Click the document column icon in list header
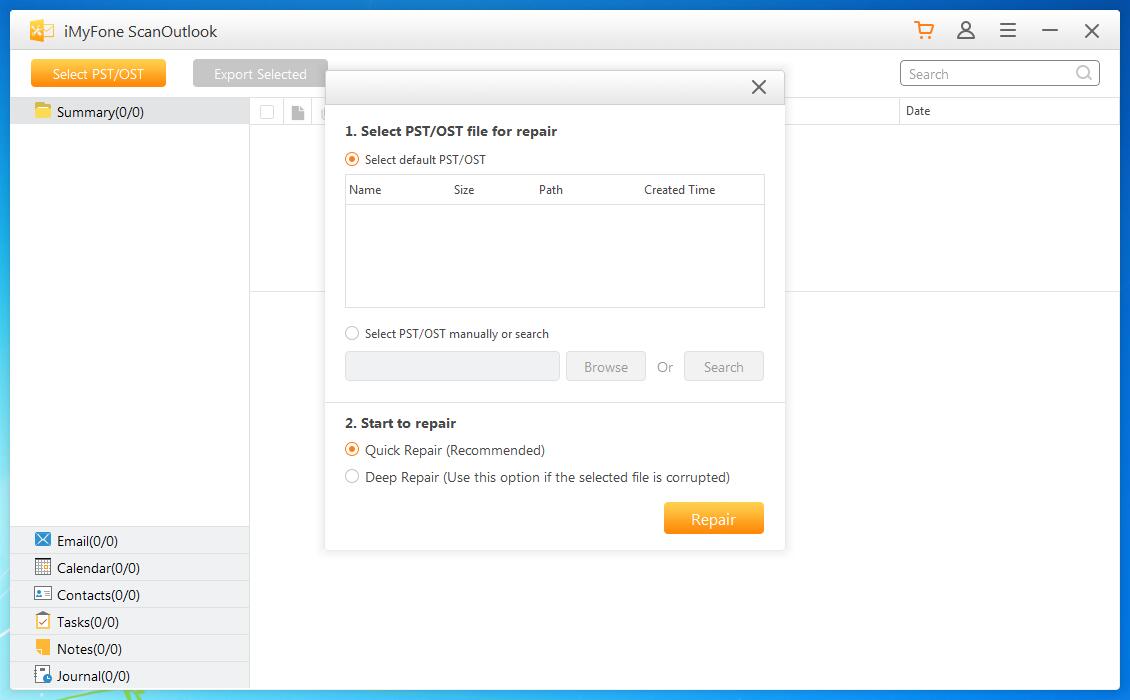The height and width of the screenshot is (700, 1130). [x=298, y=112]
